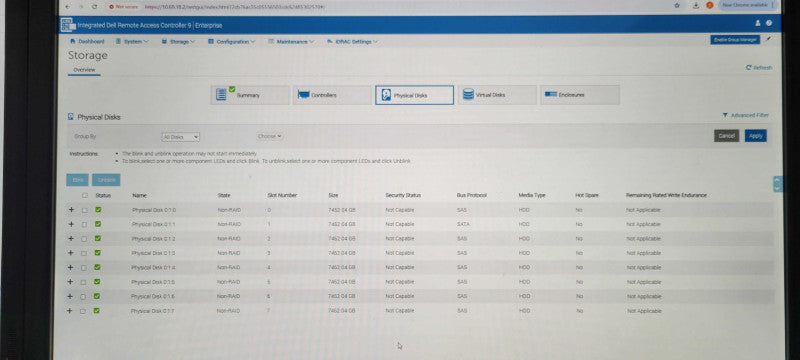Click the blue up/down scroll widget at the right edge
Viewport: 800px width, 360px height.
778,184
